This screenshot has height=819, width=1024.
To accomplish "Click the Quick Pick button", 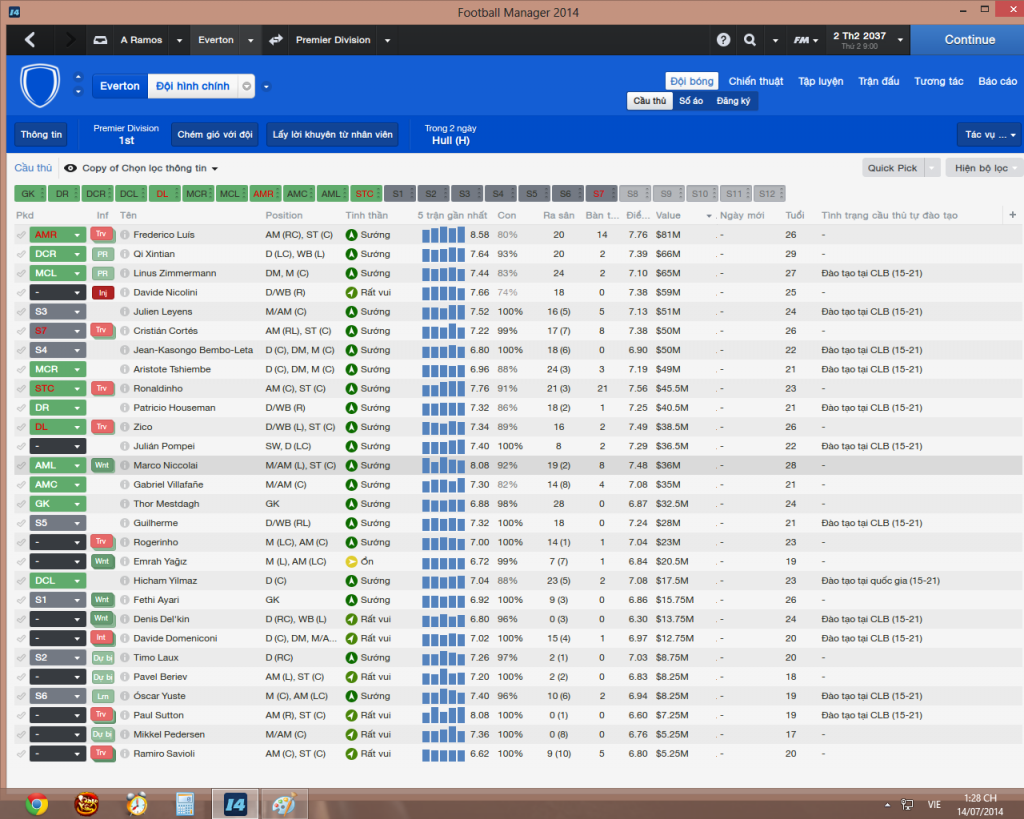I will pyautogui.click(x=892, y=168).
